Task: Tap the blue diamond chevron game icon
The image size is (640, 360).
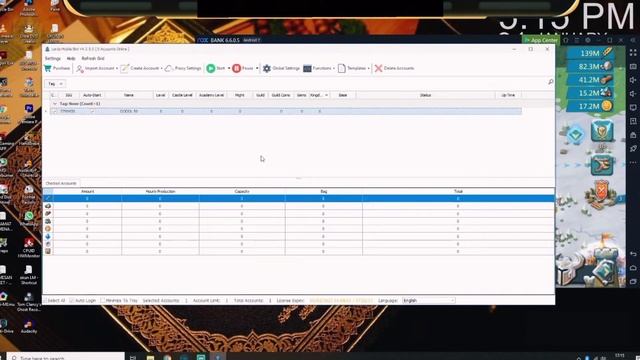Action: (x=576, y=134)
